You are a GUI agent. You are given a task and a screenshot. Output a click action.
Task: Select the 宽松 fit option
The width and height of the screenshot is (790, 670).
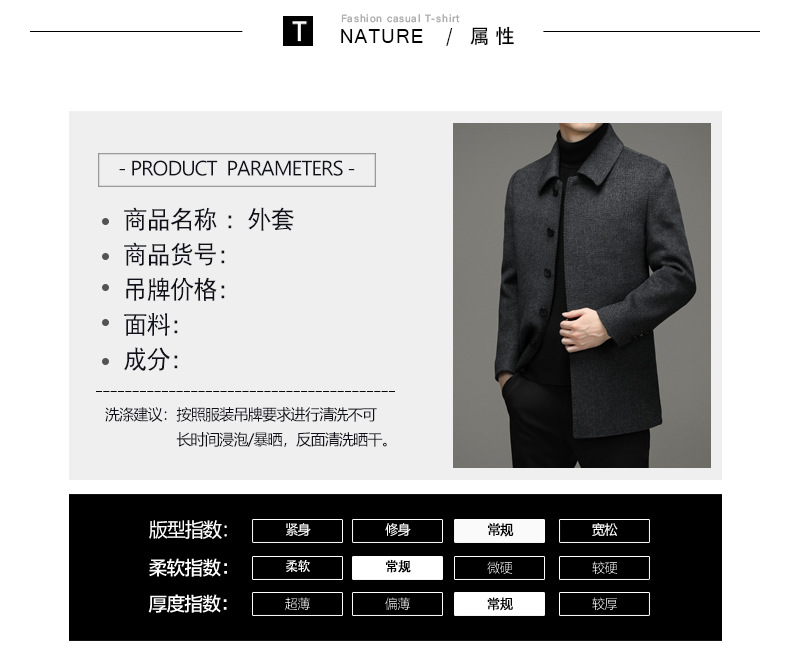tap(604, 530)
